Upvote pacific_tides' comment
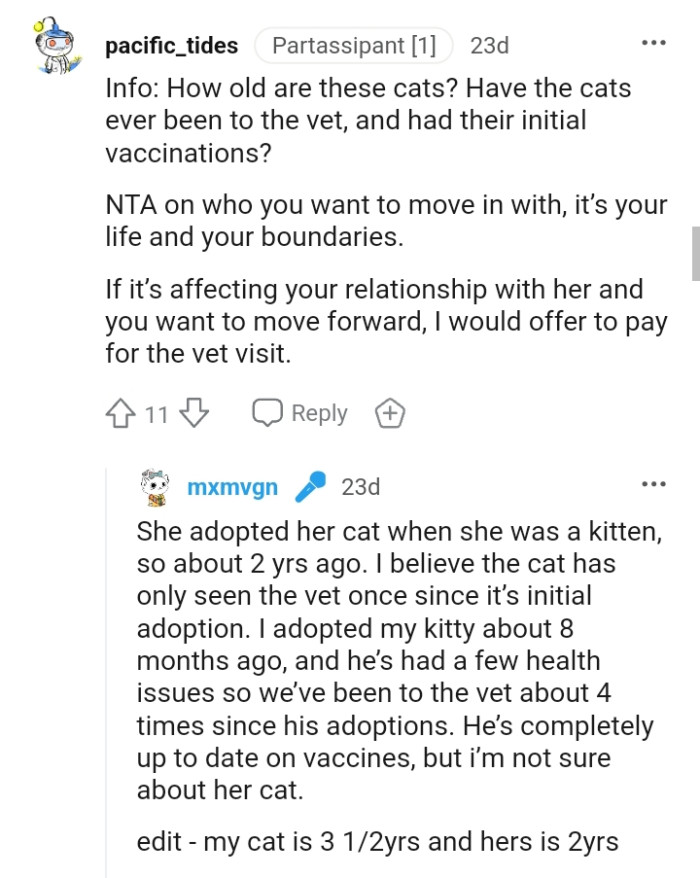700x878 pixels. (122, 412)
